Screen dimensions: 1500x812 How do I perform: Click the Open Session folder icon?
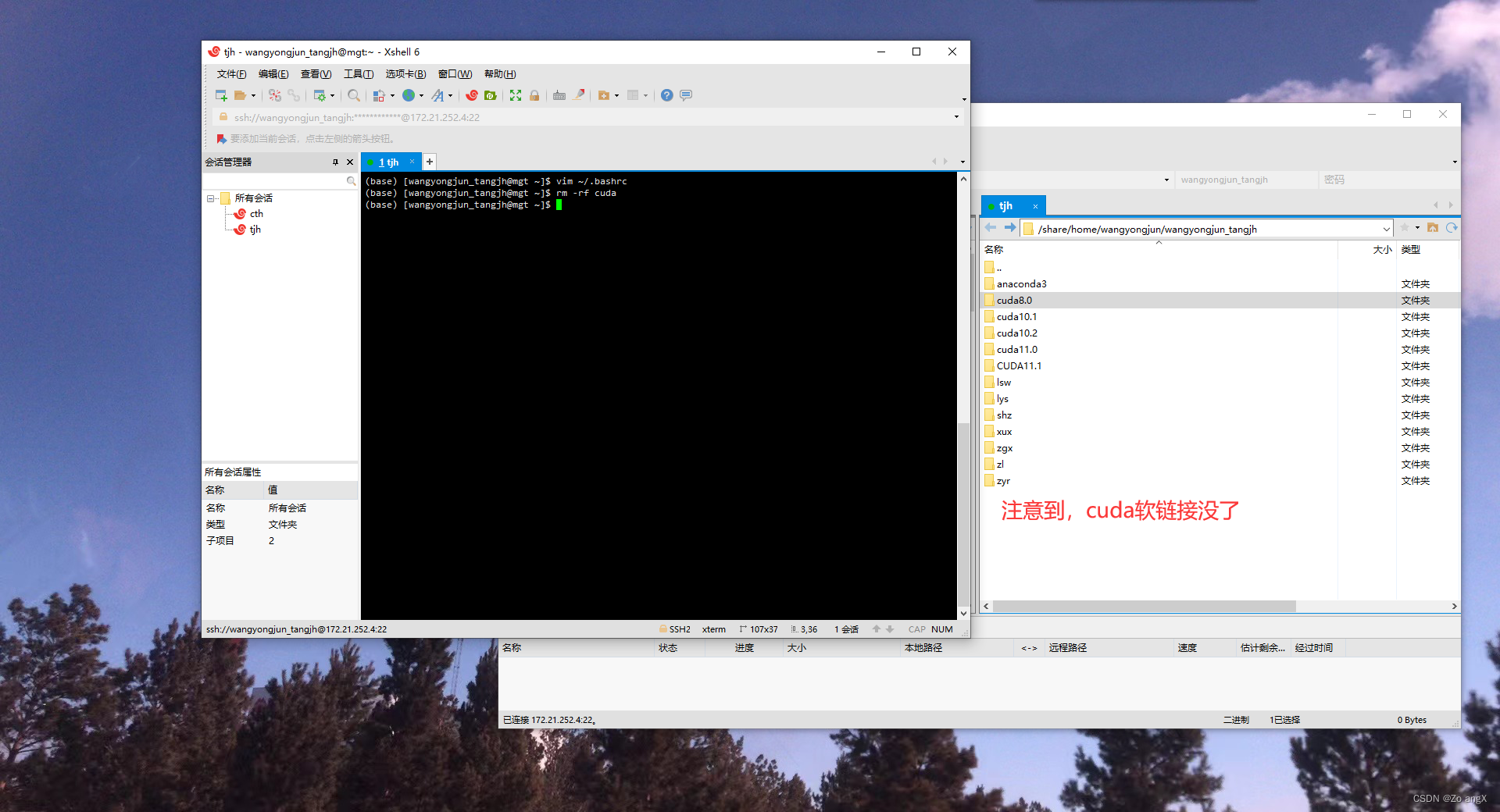pos(240,95)
